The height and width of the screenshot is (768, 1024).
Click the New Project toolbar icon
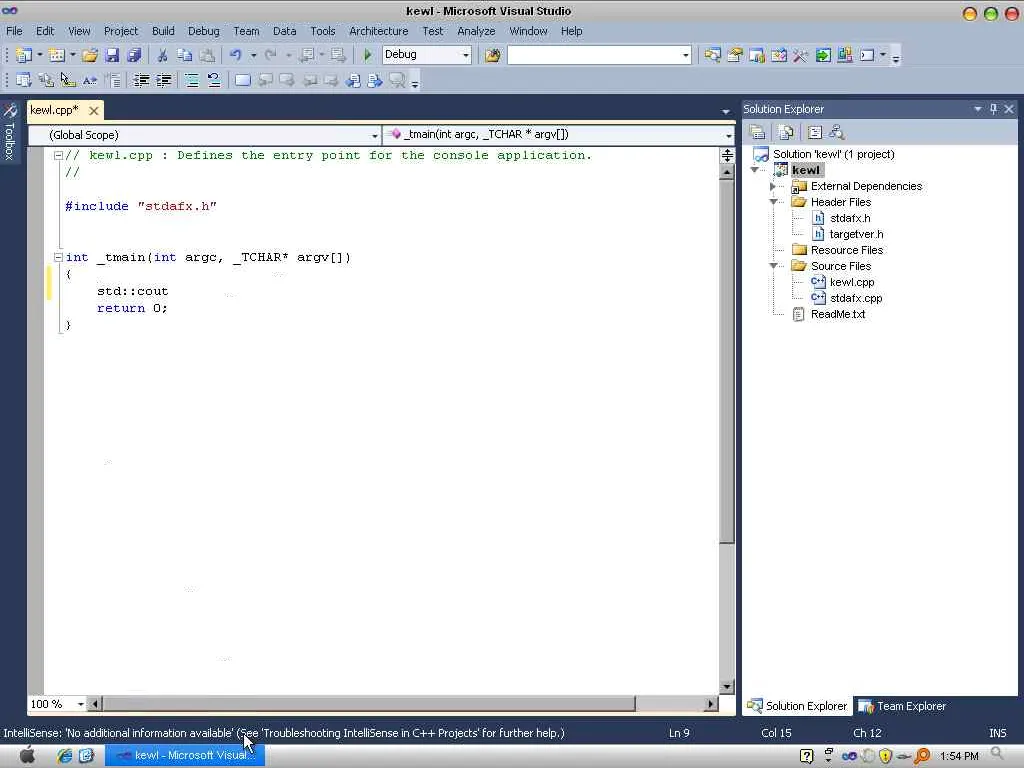pos(23,55)
